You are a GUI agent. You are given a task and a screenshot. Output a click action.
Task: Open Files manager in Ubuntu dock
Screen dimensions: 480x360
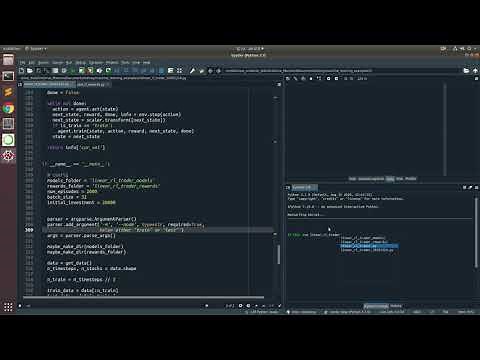tap(8, 60)
